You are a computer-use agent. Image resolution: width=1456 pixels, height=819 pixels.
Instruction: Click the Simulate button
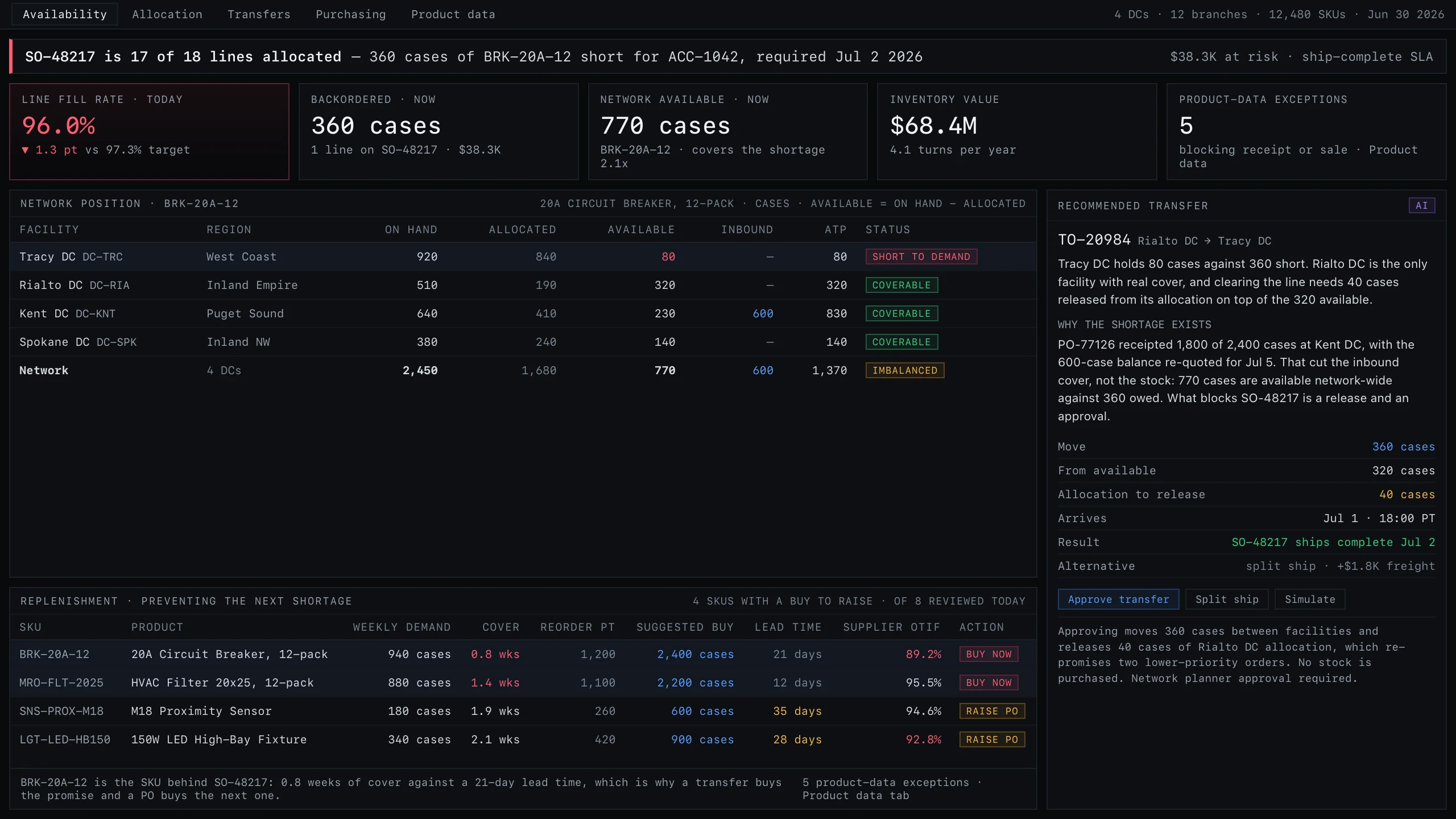(x=1310, y=599)
